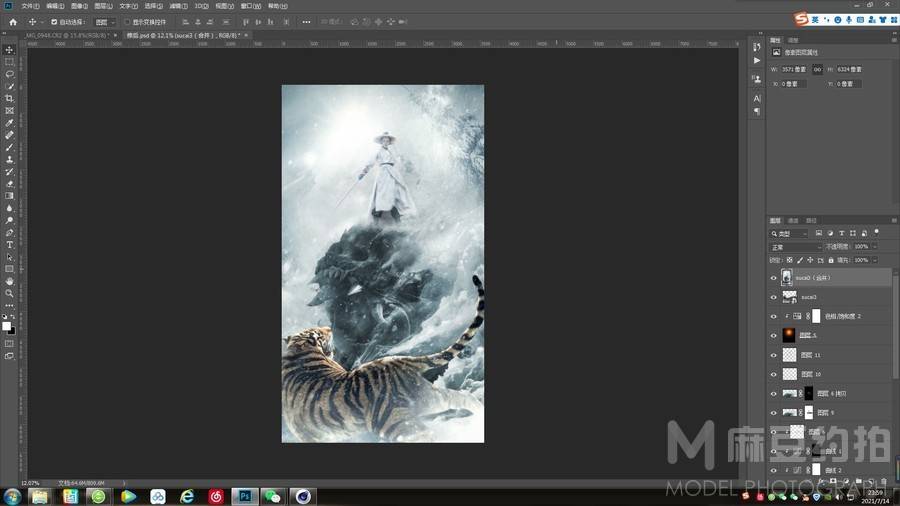Open the Character panel icon (A|)
This screenshot has width=900, height=506.
[757, 99]
